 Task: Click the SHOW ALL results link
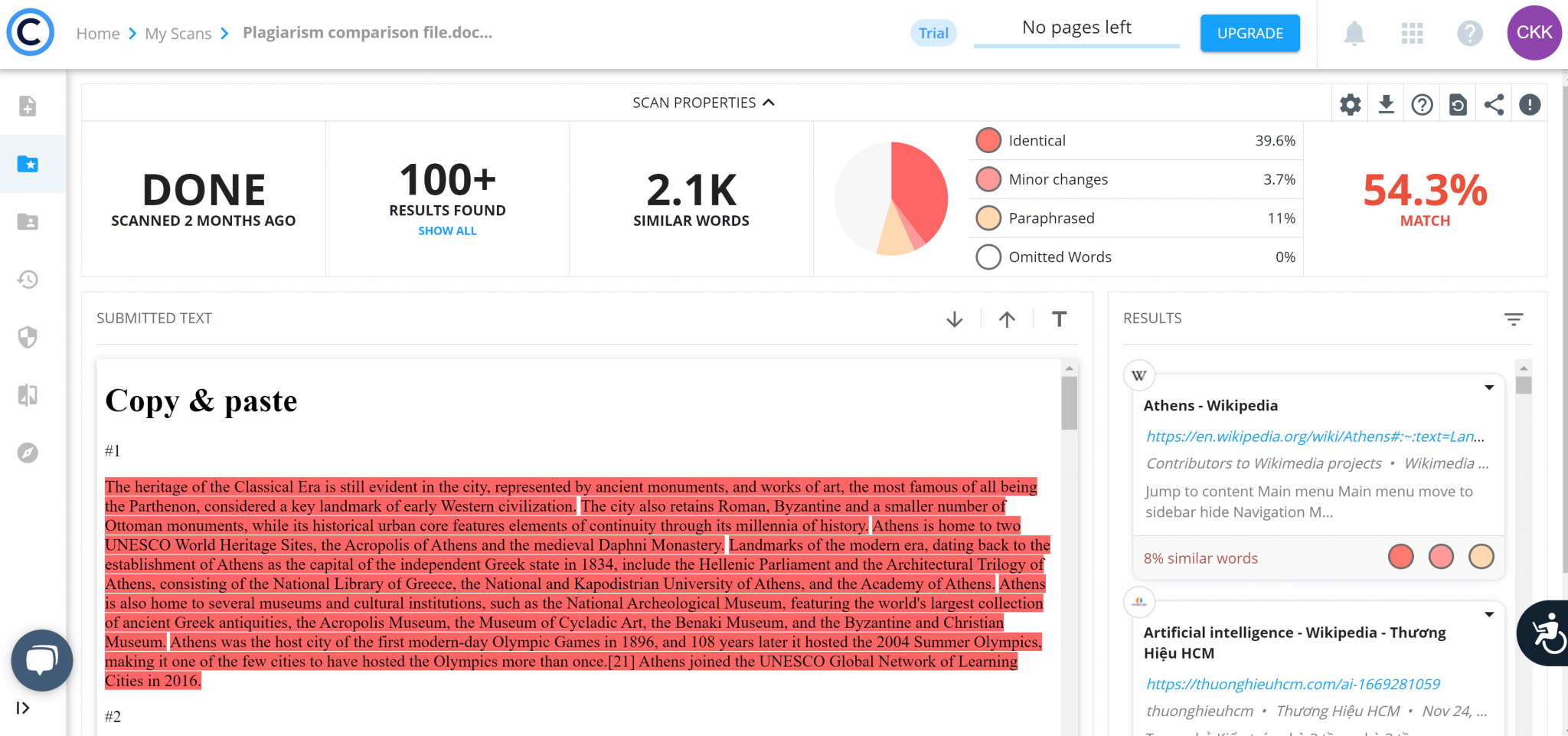(447, 230)
